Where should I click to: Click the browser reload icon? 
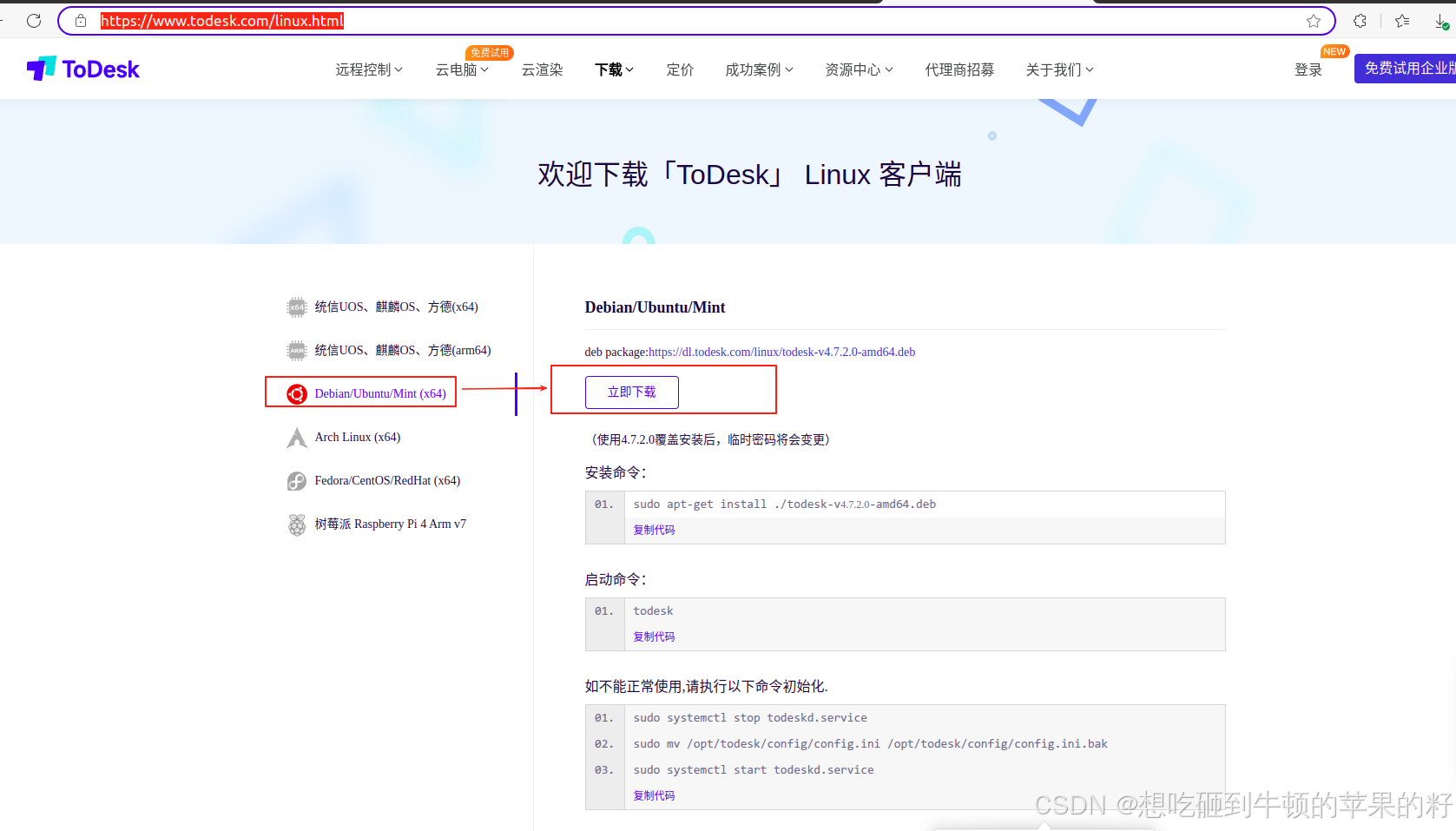coord(34,21)
